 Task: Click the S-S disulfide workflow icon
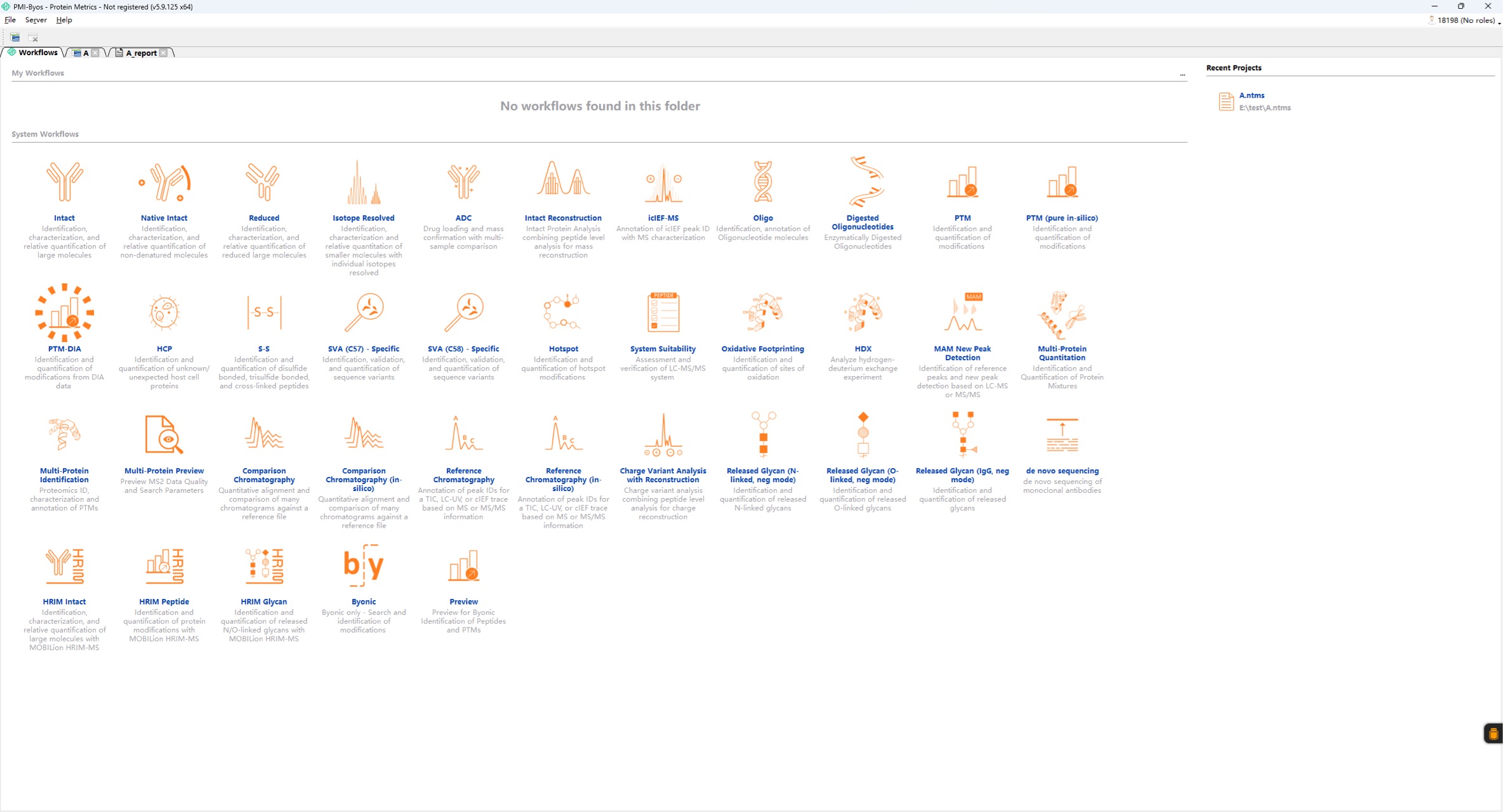(264, 313)
